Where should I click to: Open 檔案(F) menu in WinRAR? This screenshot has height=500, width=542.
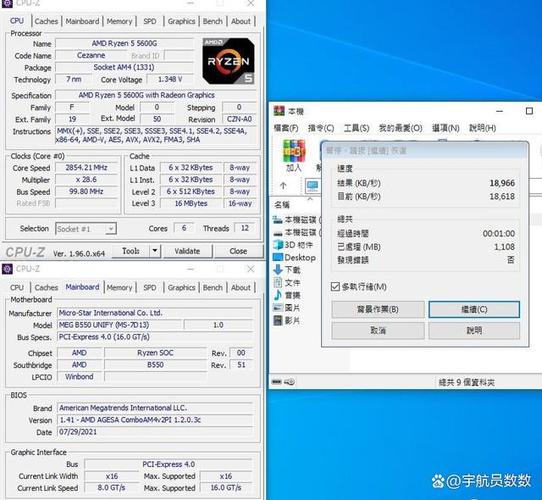point(286,128)
